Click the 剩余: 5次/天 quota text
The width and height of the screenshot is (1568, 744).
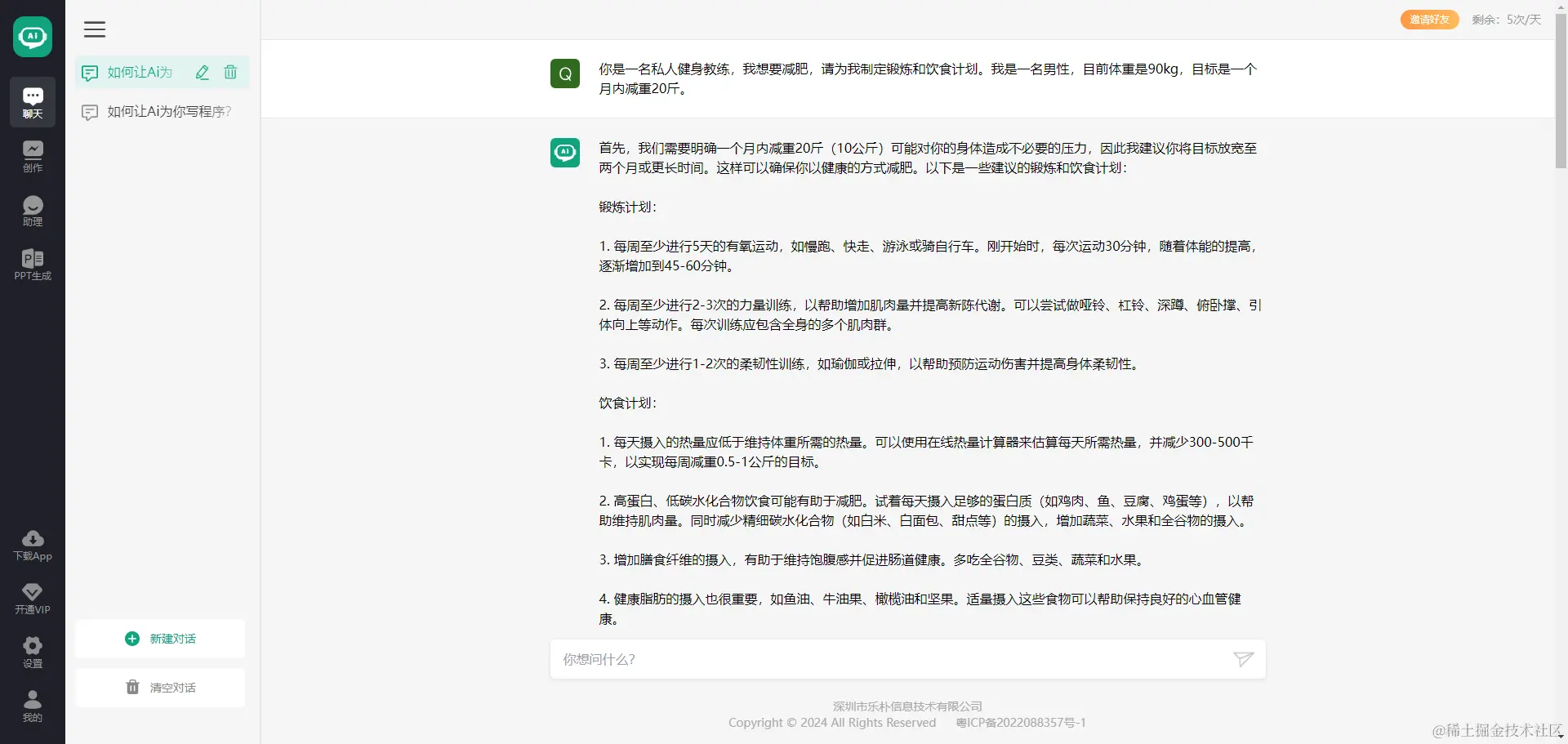pyautogui.click(x=1507, y=20)
